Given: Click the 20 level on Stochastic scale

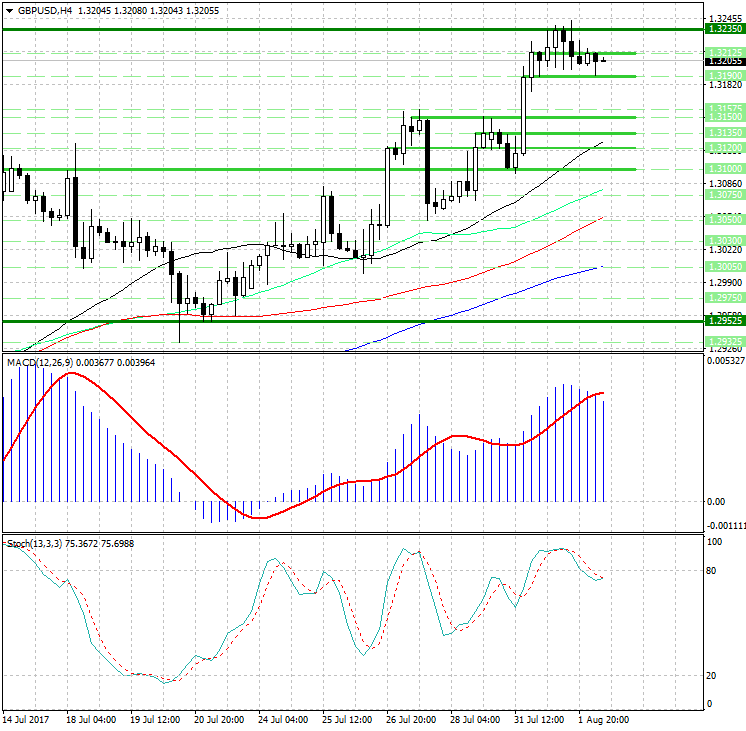Looking at the screenshot, I should point(712,675).
